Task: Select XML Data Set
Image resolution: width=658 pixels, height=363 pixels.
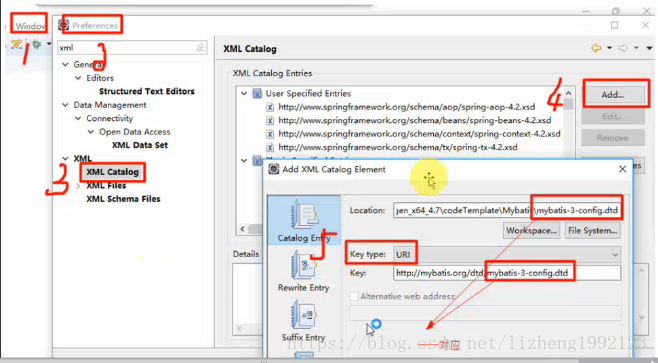Action: 140,145
